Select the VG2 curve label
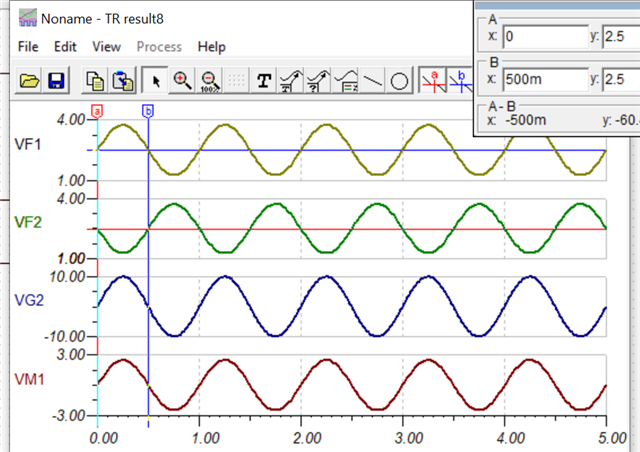The height and width of the screenshot is (452, 640). click(29, 301)
